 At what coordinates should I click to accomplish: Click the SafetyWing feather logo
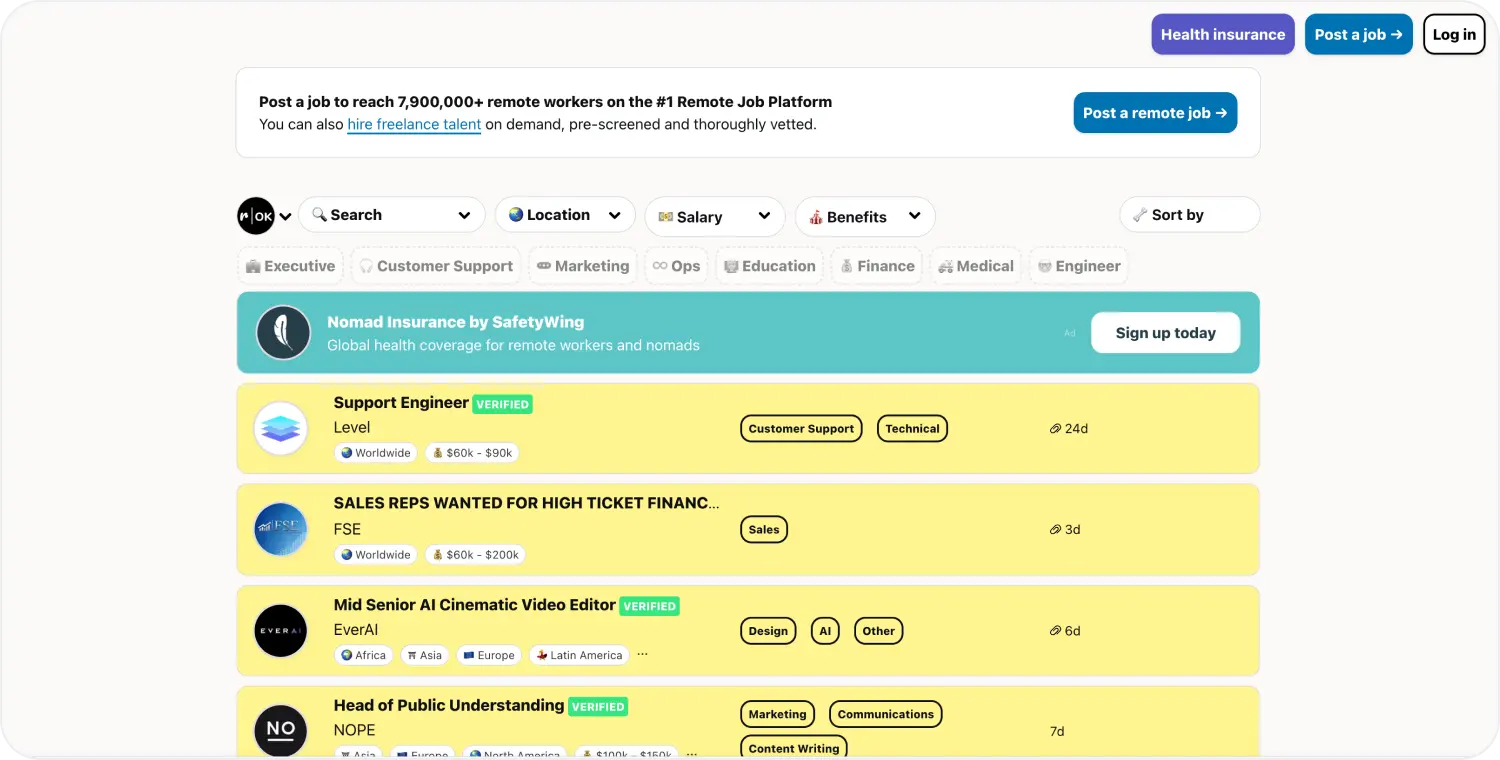pyautogui.click(x=283, y=333)
